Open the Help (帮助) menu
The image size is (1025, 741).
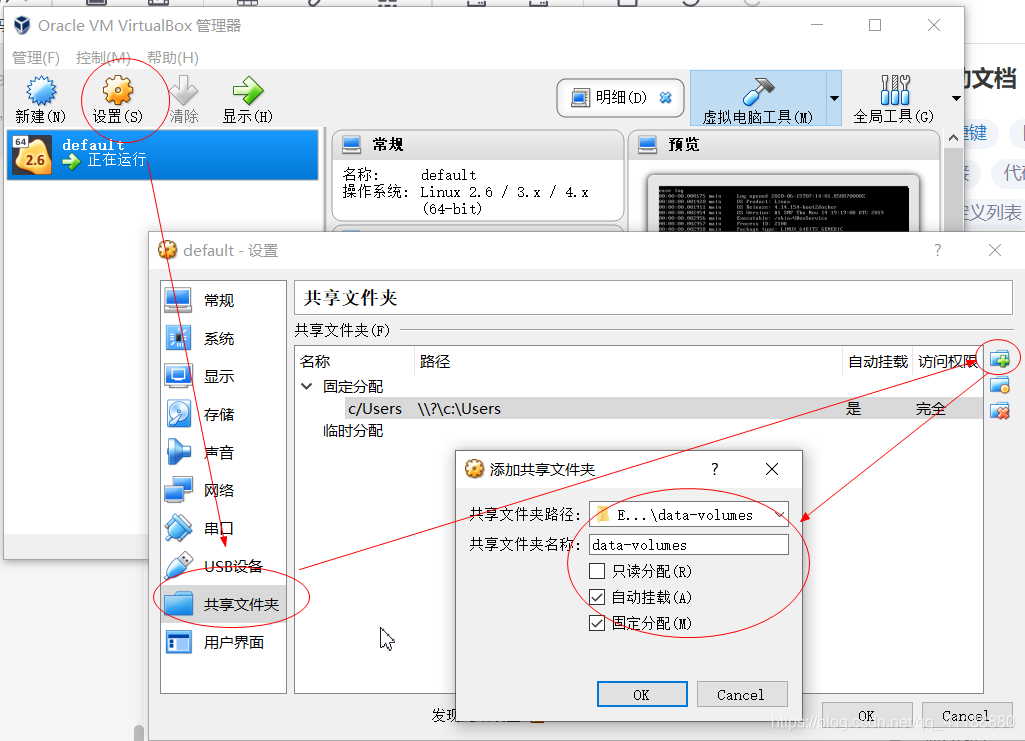173,58
